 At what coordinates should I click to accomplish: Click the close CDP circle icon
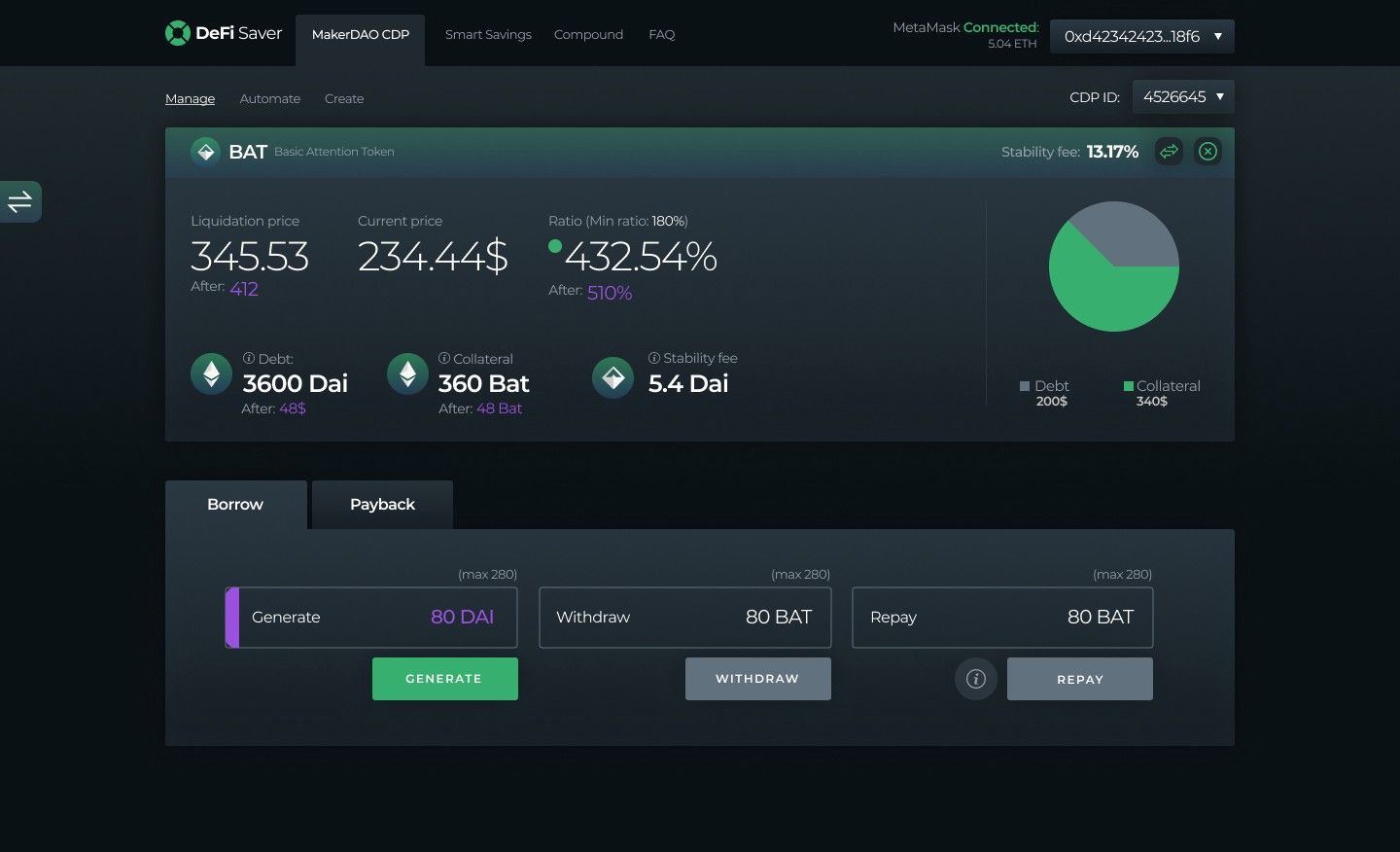(1207, 151)
